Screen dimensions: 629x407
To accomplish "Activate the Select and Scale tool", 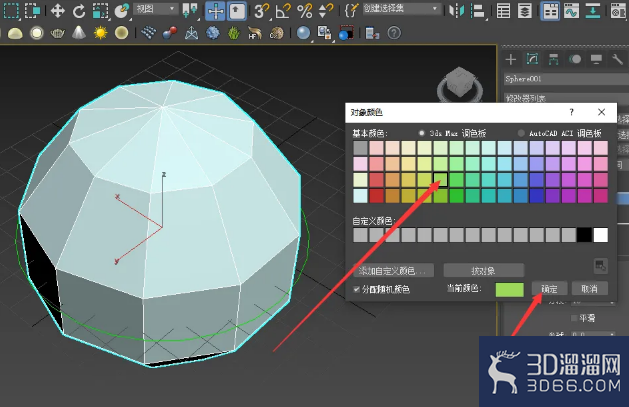I will [100, 11].
